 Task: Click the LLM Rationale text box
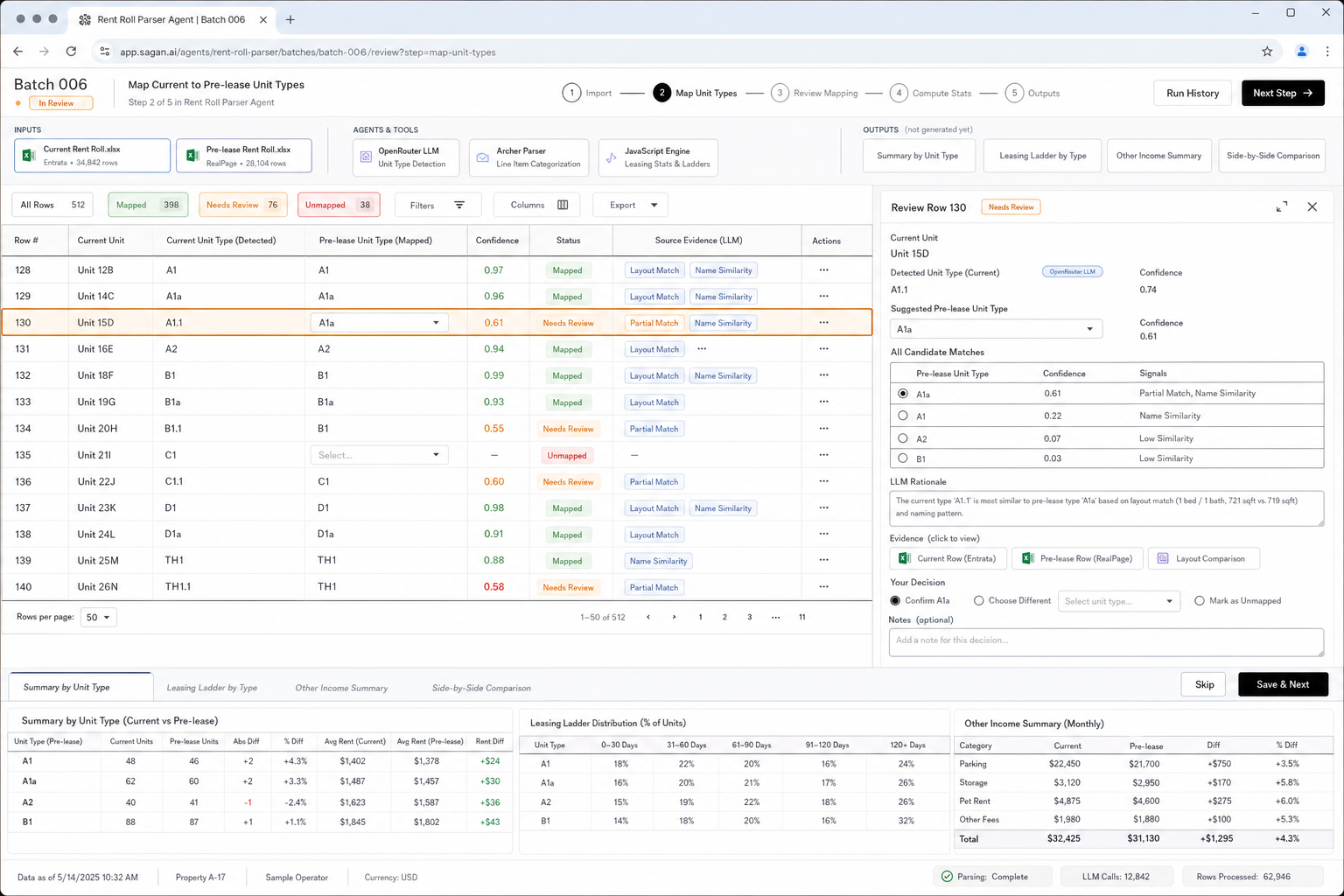pos(1106,508)
